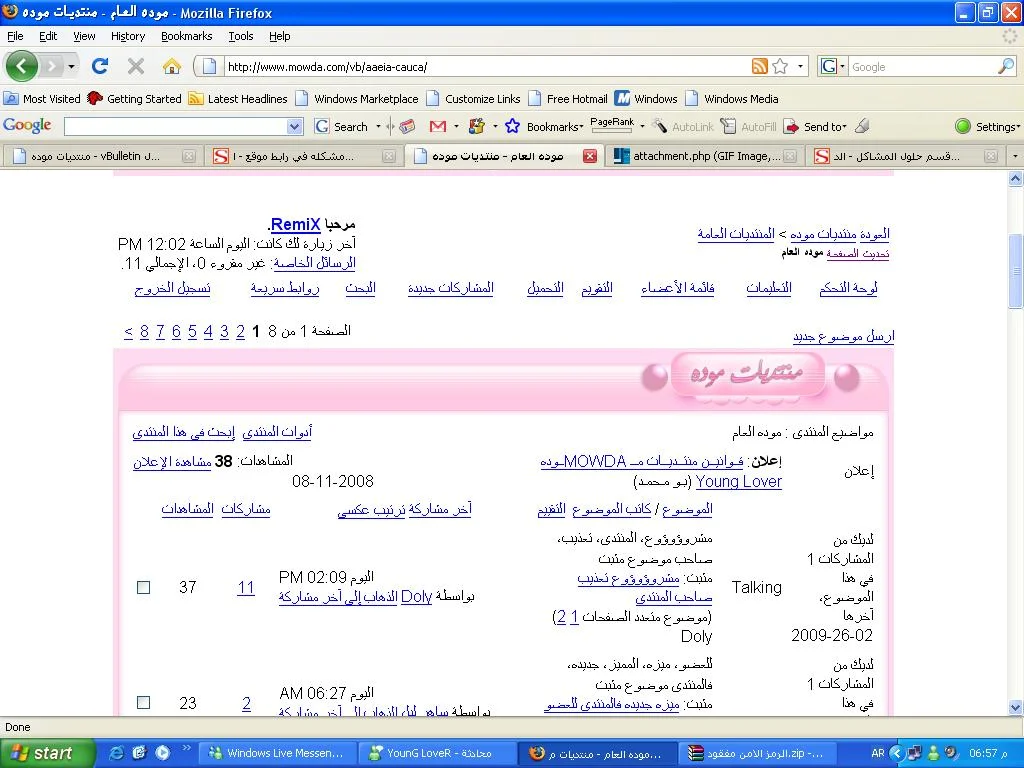This screenshot has width=1024, height=768.
Task: Open the Google toolbar search history dropdown
Action: point(294,127)
